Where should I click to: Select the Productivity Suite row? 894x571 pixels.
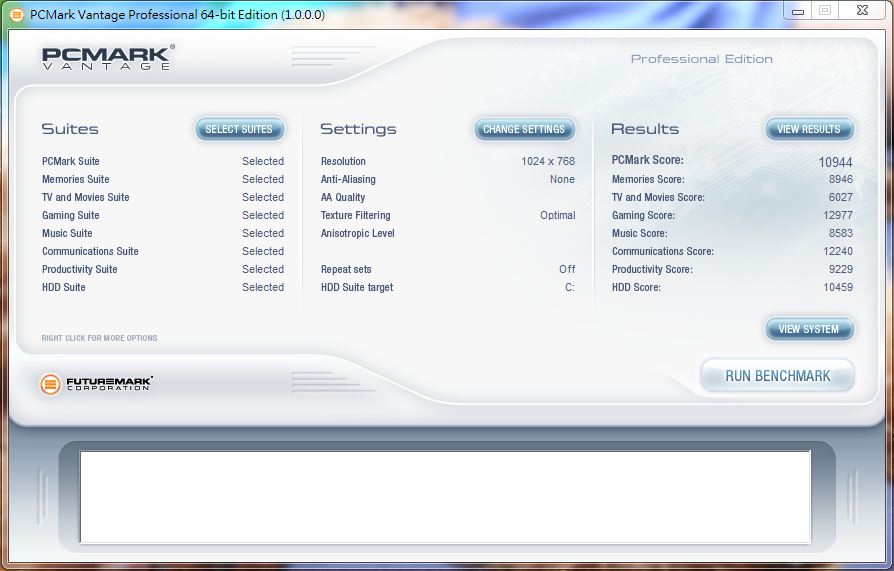162,269
